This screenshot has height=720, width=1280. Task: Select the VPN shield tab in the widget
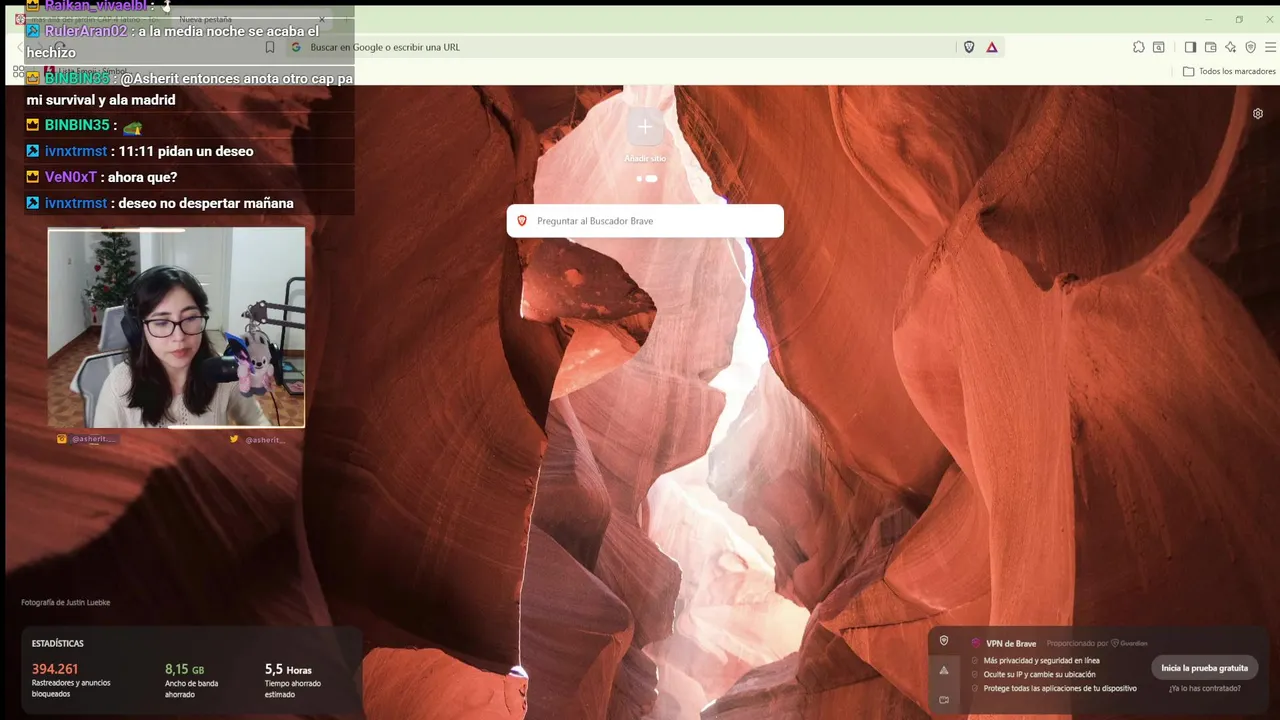click(944, 641)
